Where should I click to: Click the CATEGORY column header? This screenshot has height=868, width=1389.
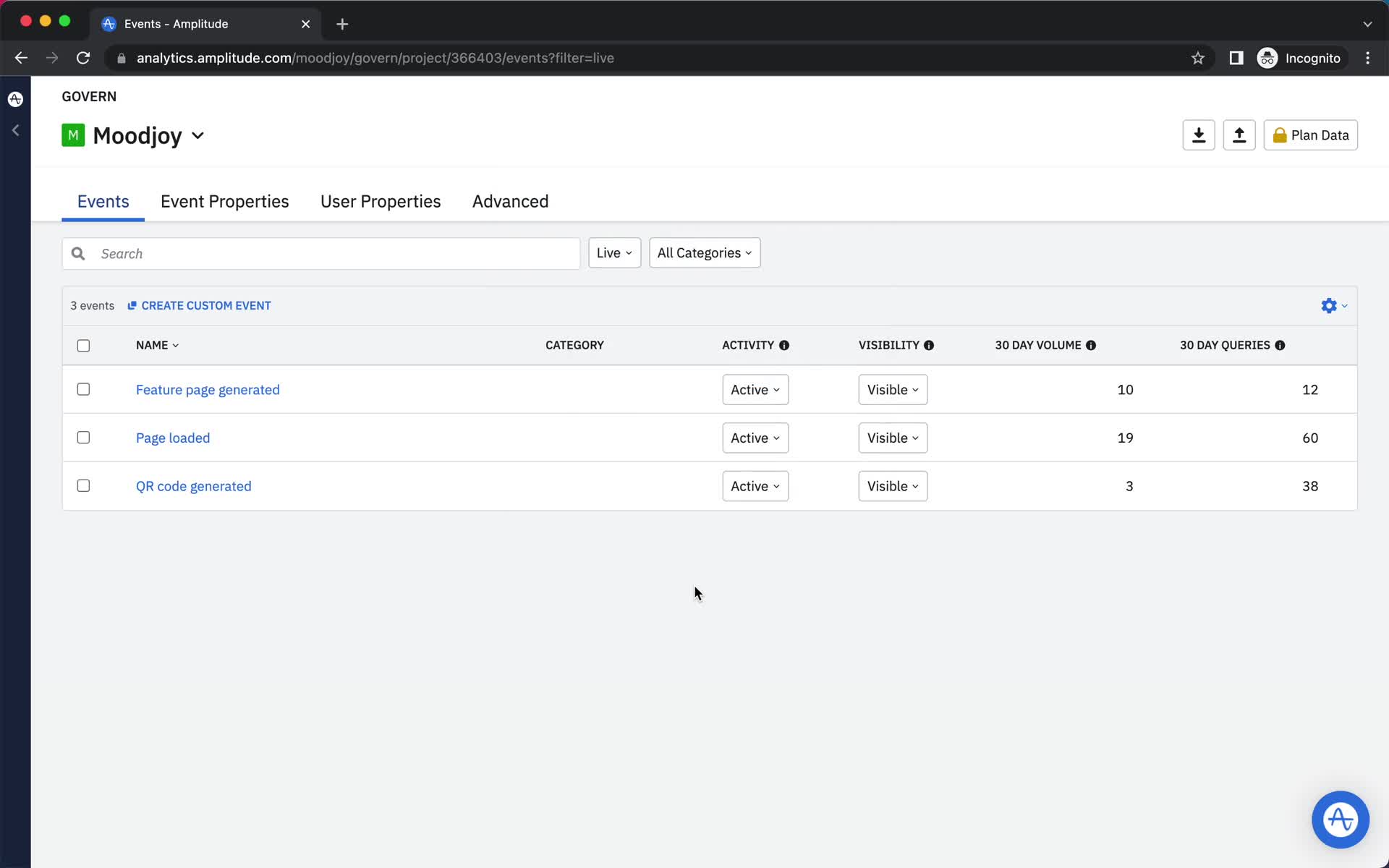(574, 346)
